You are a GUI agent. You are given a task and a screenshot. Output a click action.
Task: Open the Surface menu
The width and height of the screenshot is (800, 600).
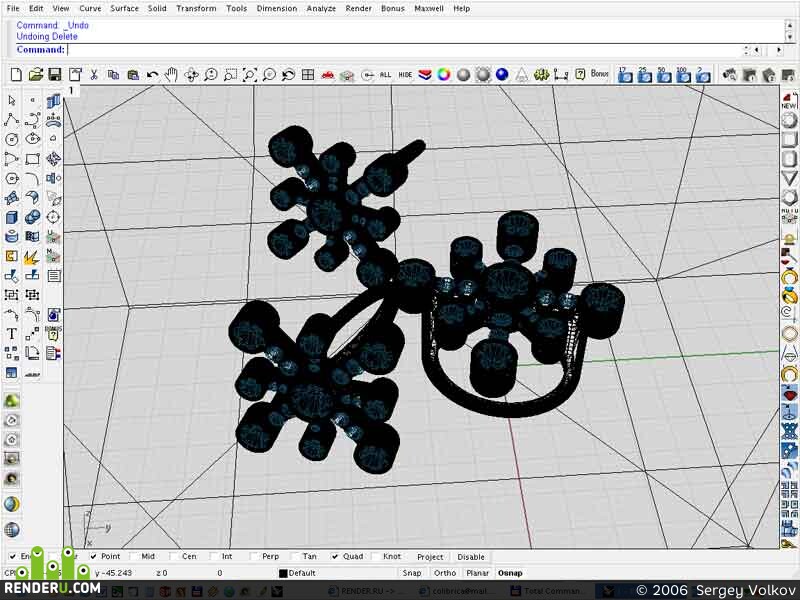point(124,9)
